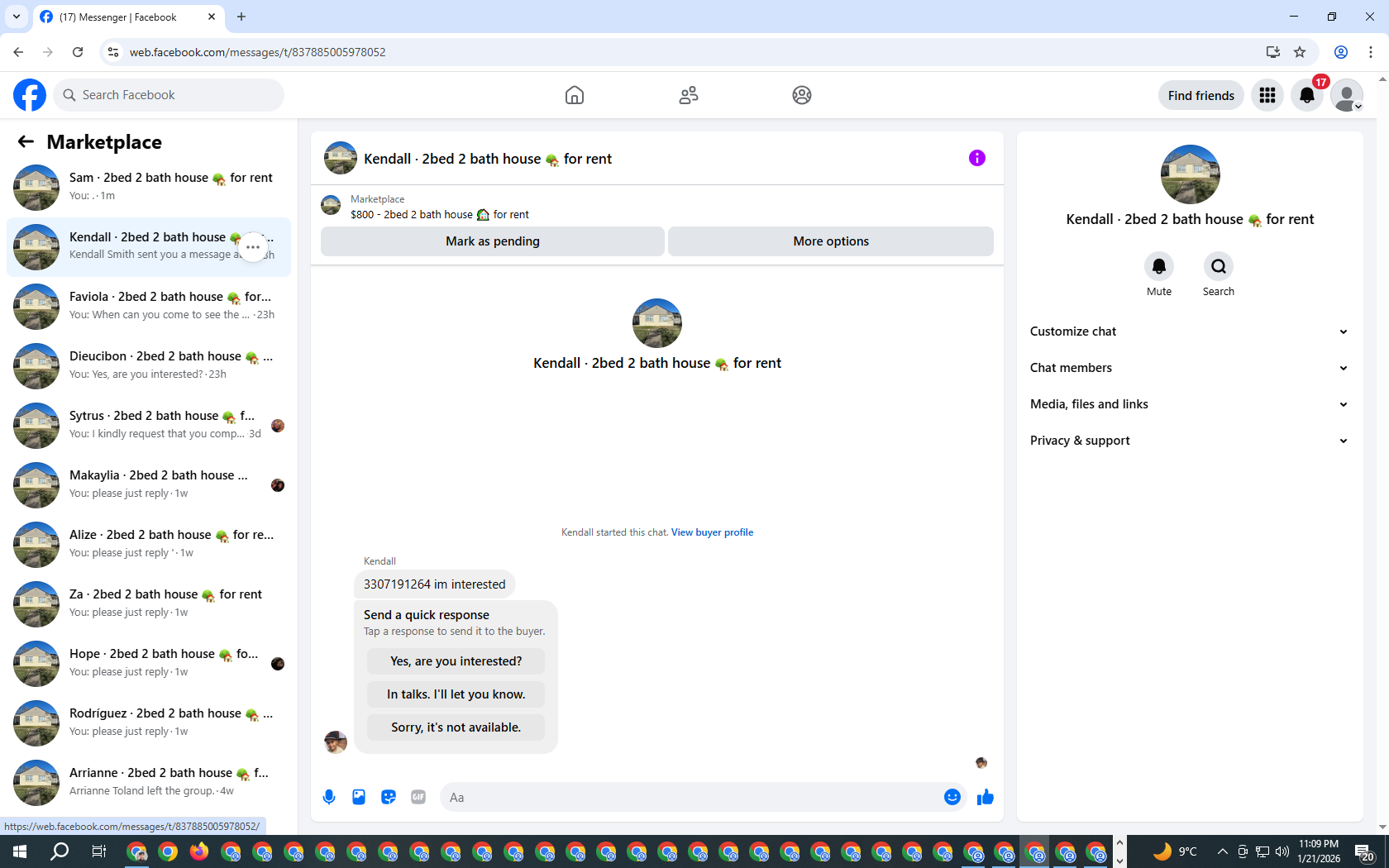Click the Mark as pending button
Viewport: 1389px width, 868px height.
493,241
